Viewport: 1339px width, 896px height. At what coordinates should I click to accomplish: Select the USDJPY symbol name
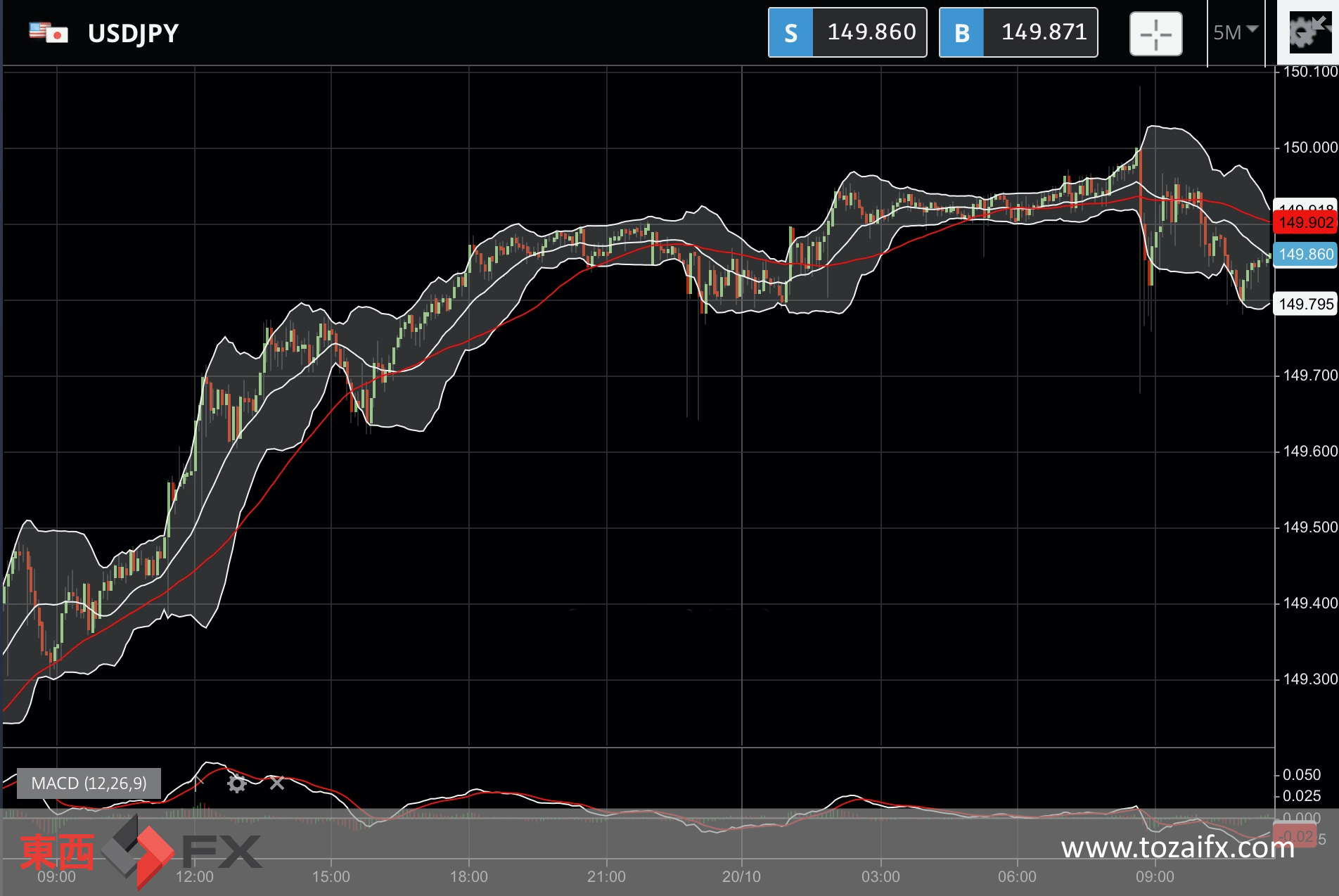pos(133,33)
